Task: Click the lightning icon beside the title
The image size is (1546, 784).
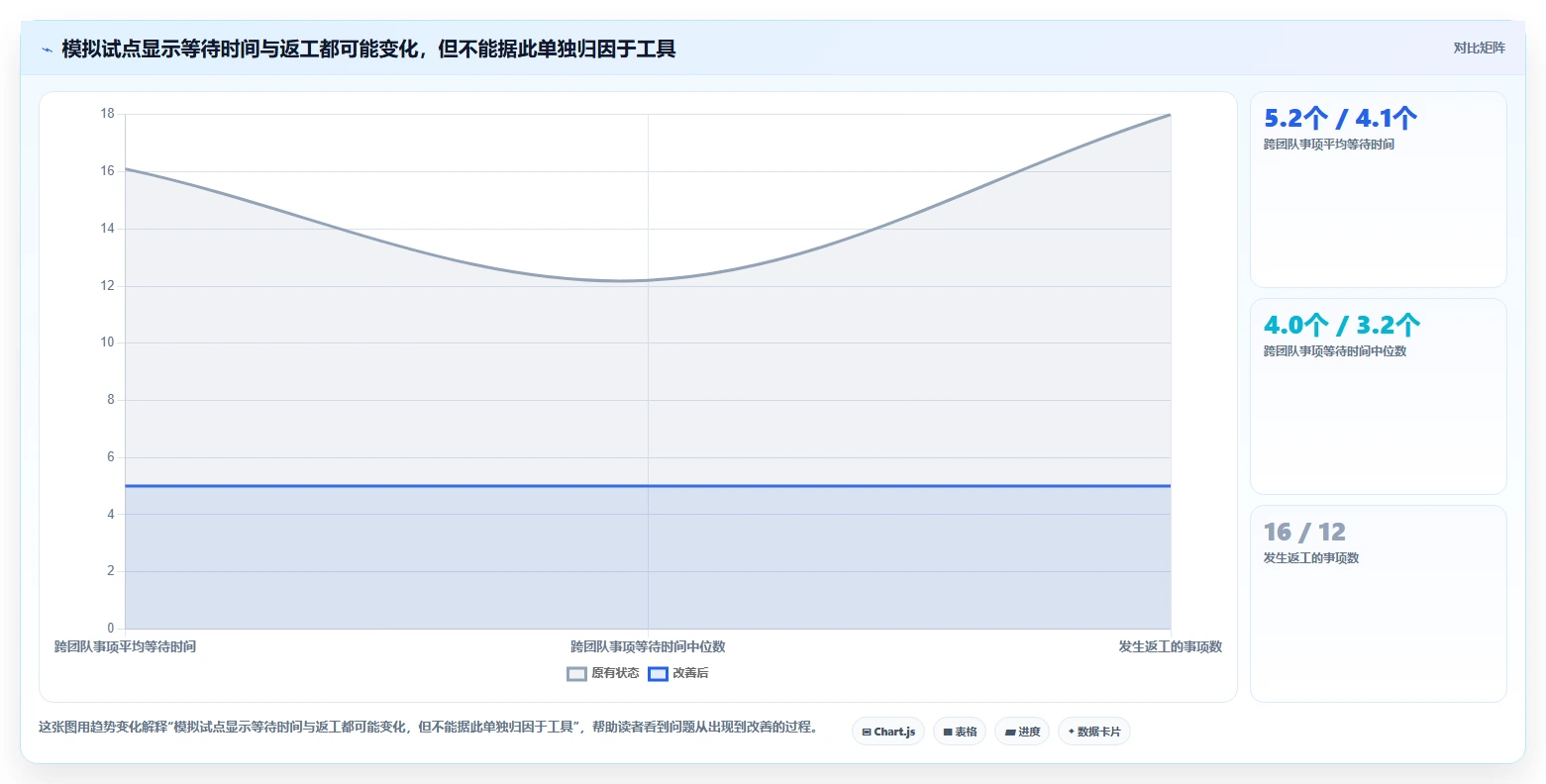Action: (x=47, y=49)
